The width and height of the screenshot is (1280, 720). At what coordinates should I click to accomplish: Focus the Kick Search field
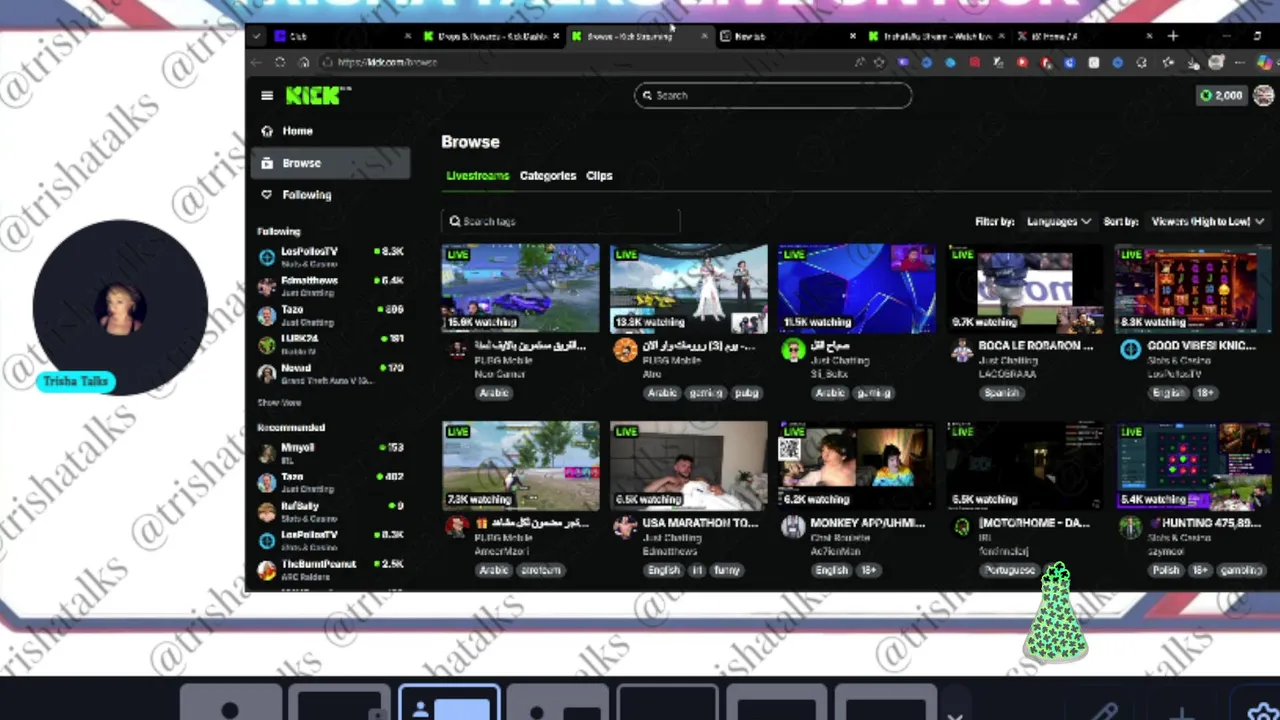coord(773,95)
